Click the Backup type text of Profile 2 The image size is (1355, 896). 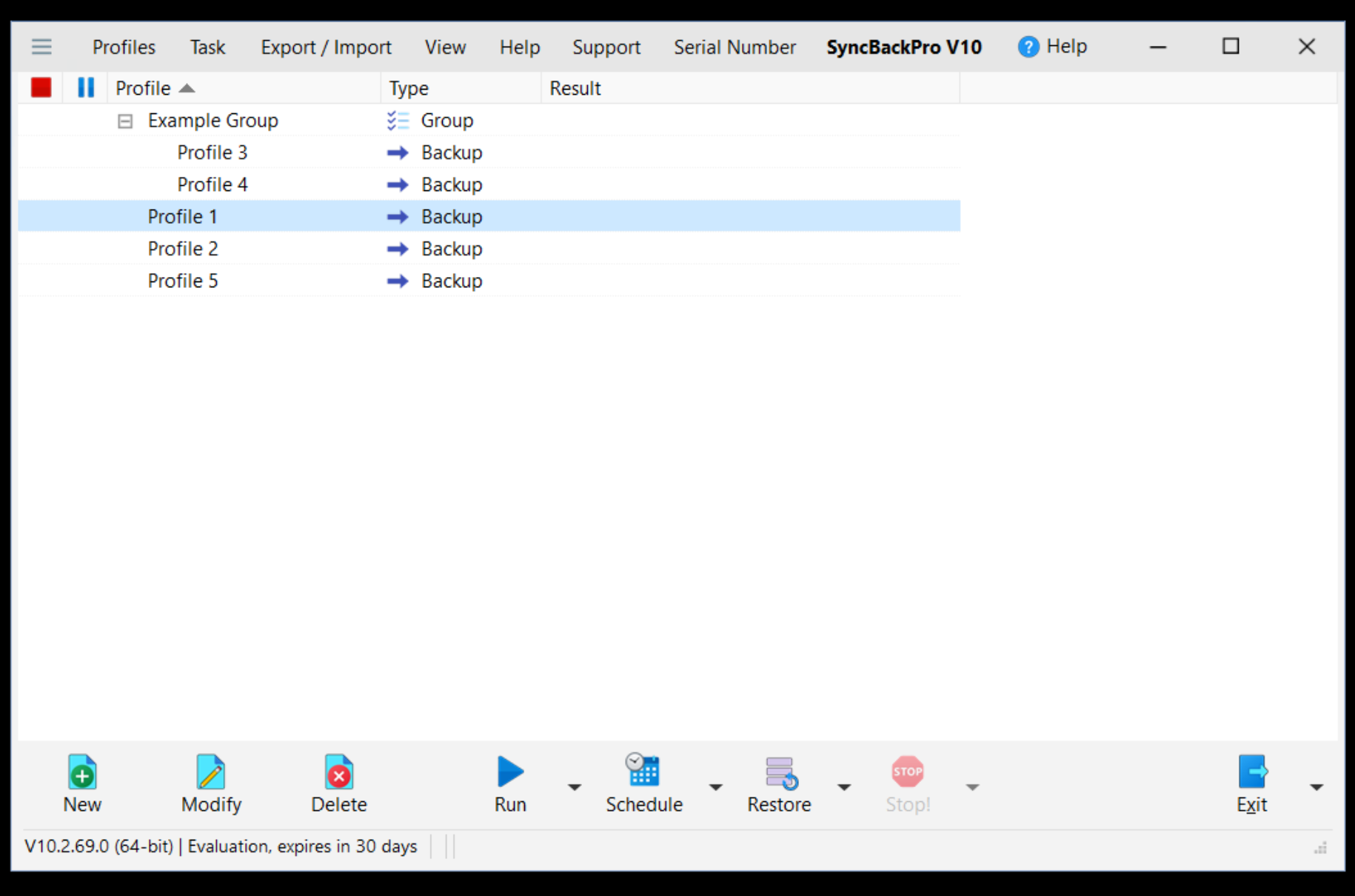pos(452,249)
